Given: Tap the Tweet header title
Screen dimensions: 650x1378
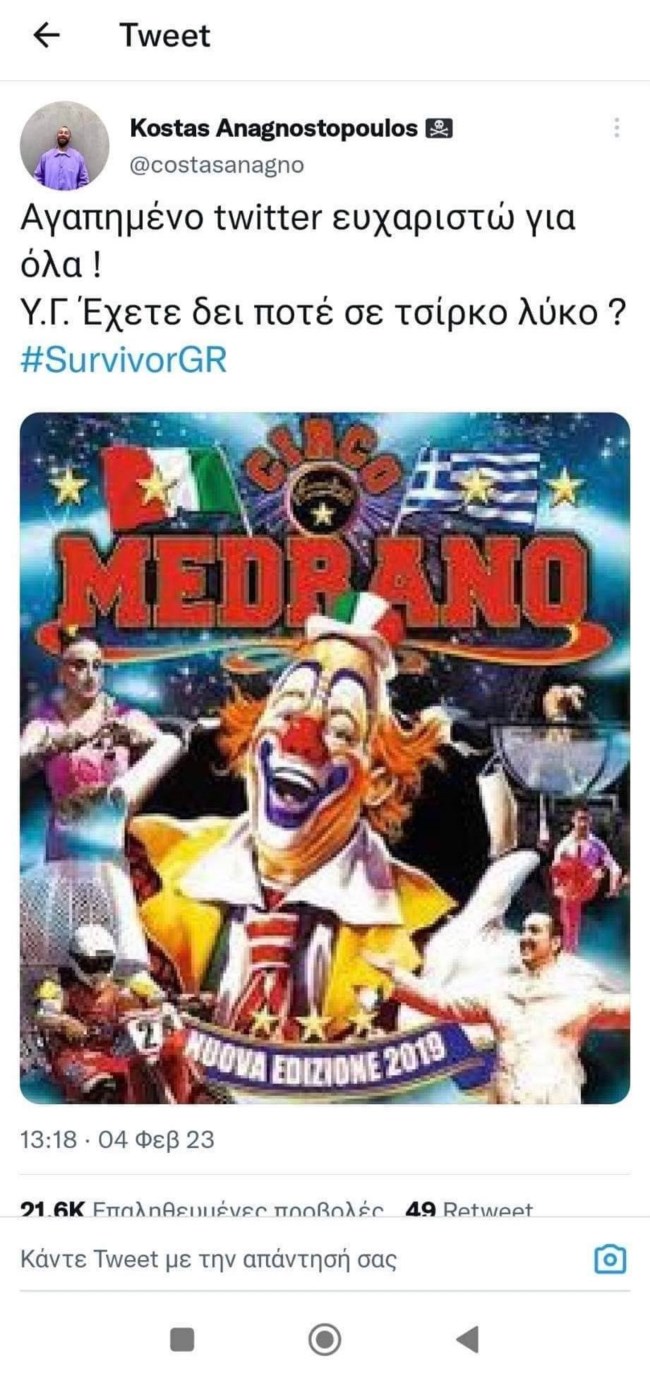Looking at the screenshot, I should 165,35.
